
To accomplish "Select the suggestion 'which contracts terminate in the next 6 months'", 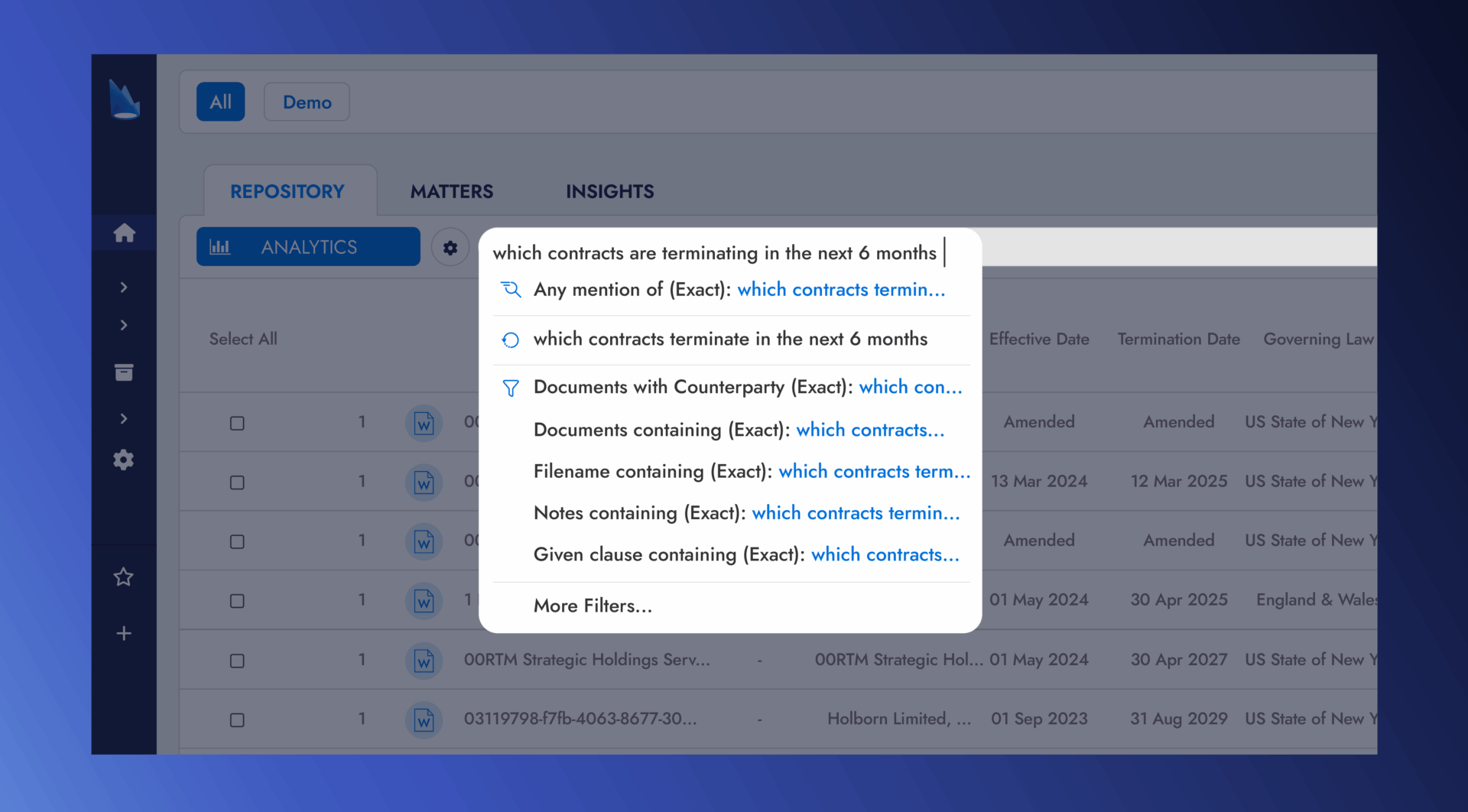I will coord(730,339).
